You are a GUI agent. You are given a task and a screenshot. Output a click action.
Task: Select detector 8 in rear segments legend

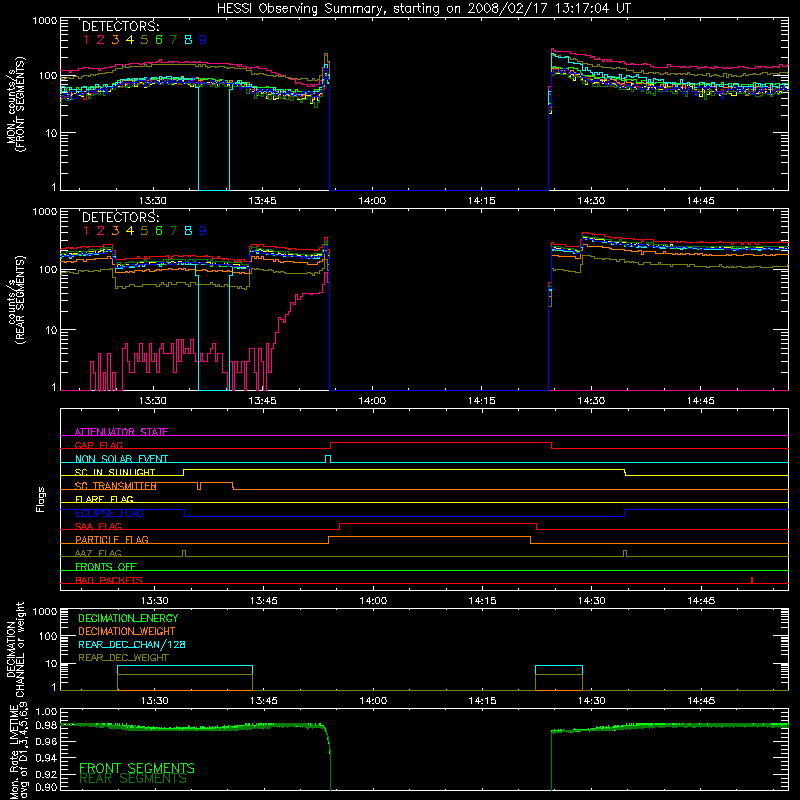[188, 231]
